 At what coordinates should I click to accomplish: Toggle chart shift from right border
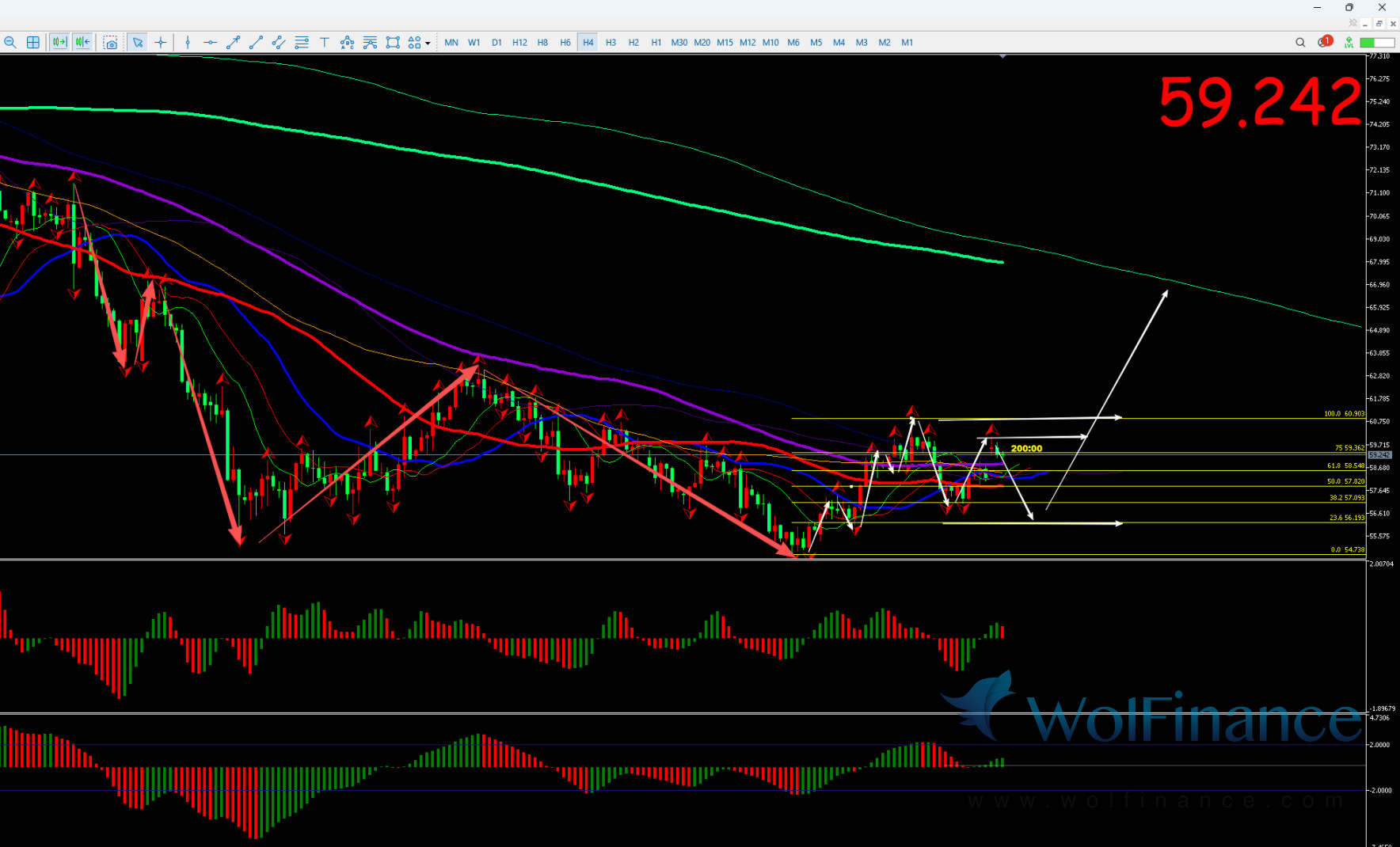(82, 43)
